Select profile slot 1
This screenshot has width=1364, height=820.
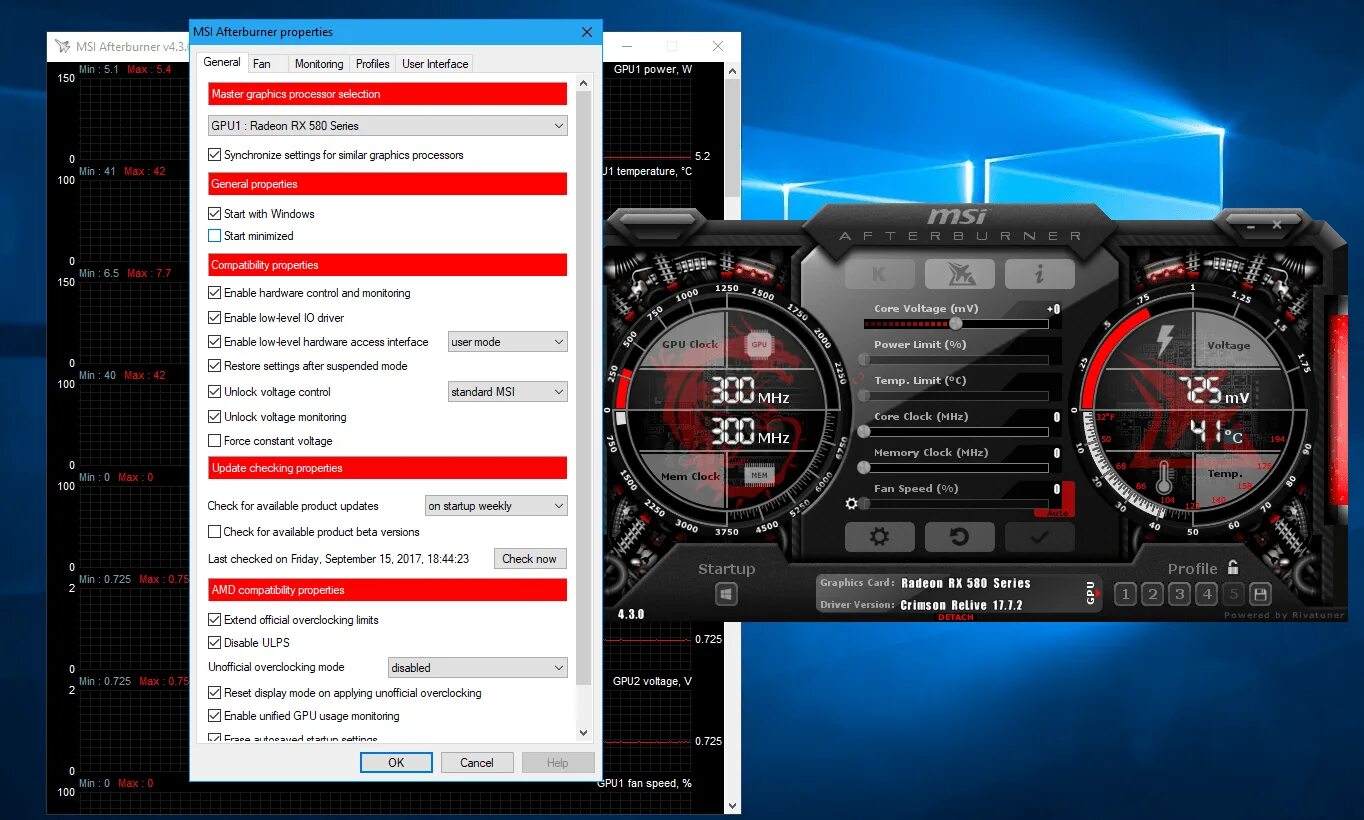point(1125,595)
